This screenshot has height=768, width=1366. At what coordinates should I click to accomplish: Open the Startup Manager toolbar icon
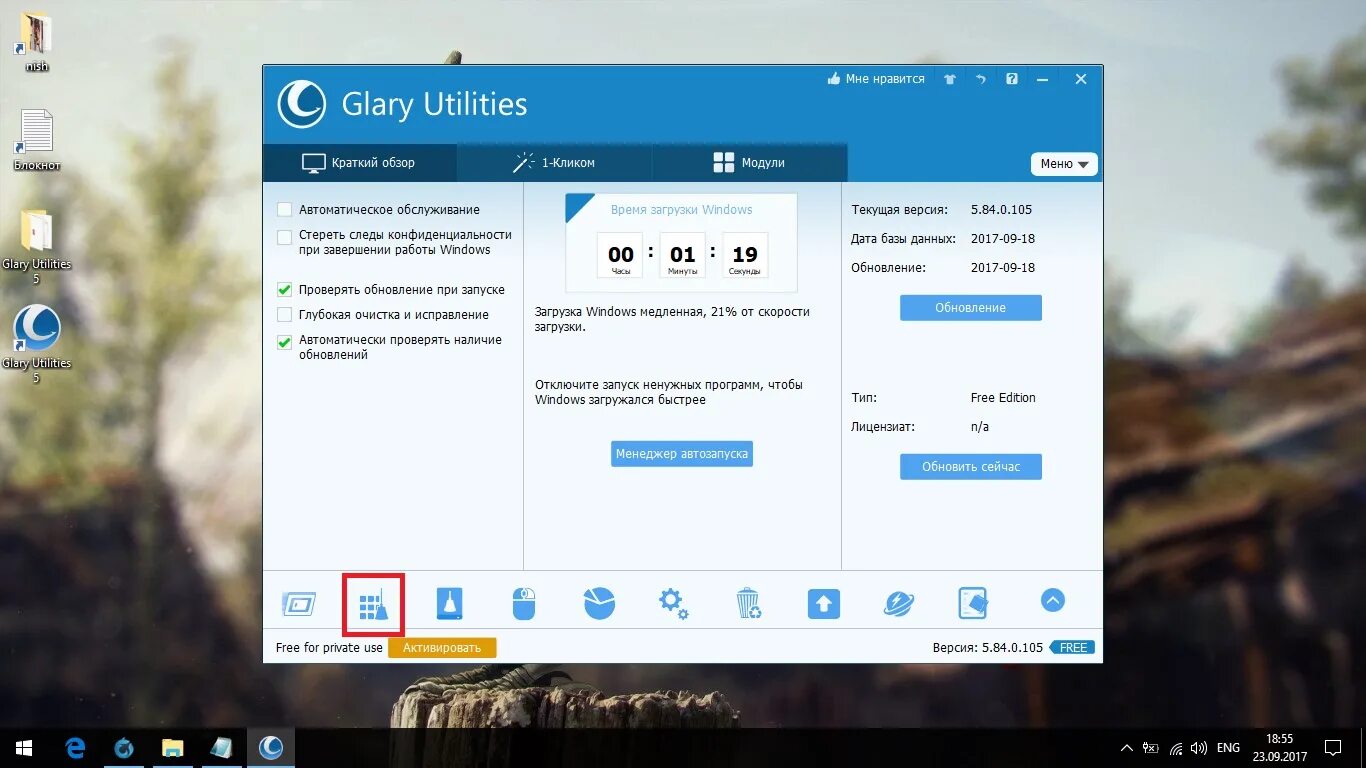click(299, 603)
